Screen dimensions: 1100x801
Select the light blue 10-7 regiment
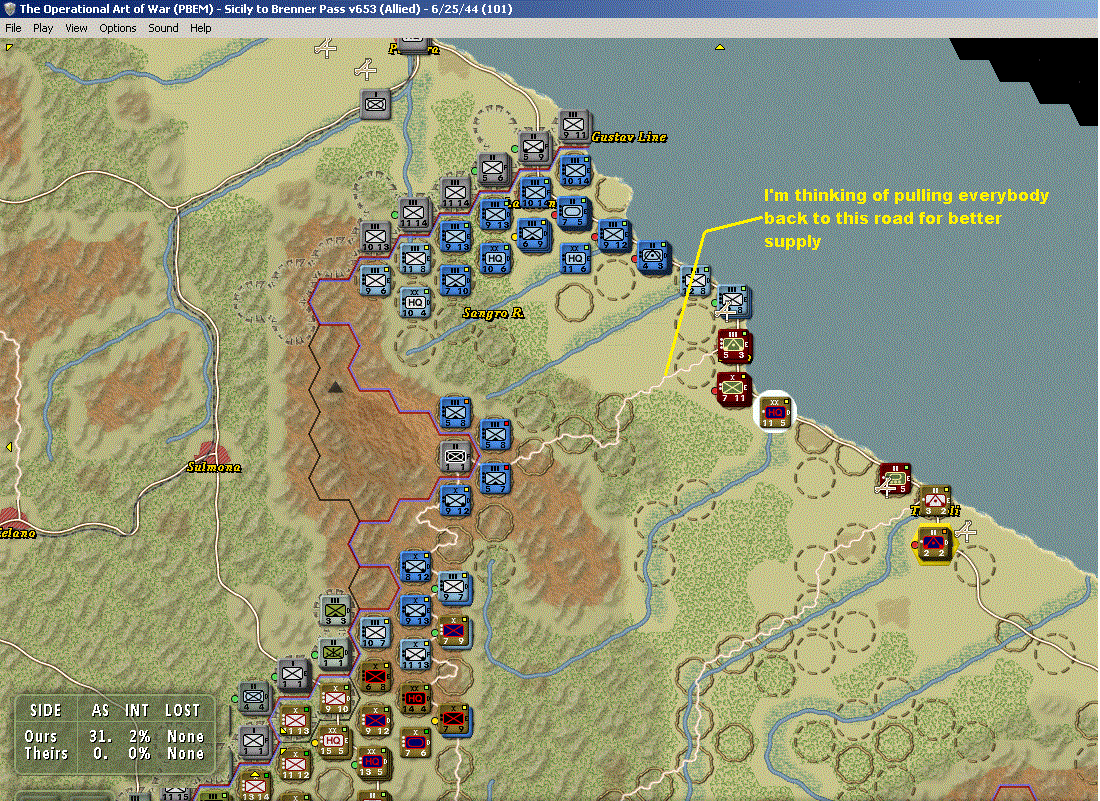click(x=375, y=633)
